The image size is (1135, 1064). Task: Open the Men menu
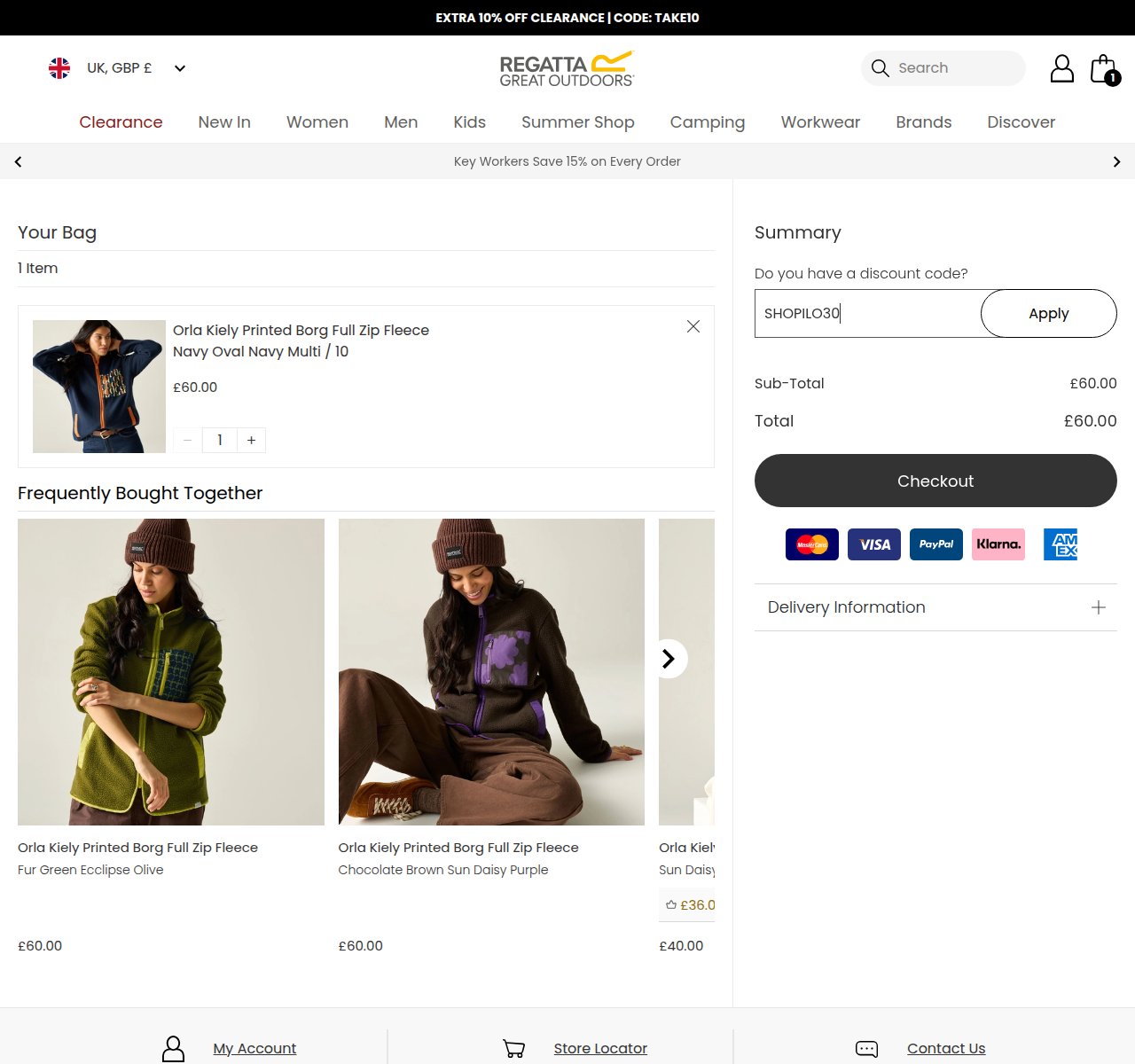point(401,122)
